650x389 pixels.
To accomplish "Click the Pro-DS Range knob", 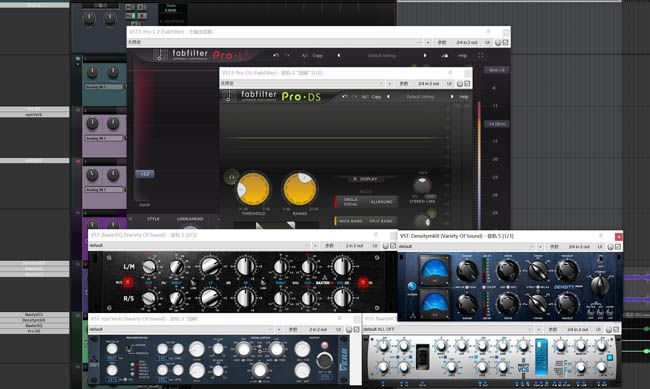I will (x=300, y=189).
